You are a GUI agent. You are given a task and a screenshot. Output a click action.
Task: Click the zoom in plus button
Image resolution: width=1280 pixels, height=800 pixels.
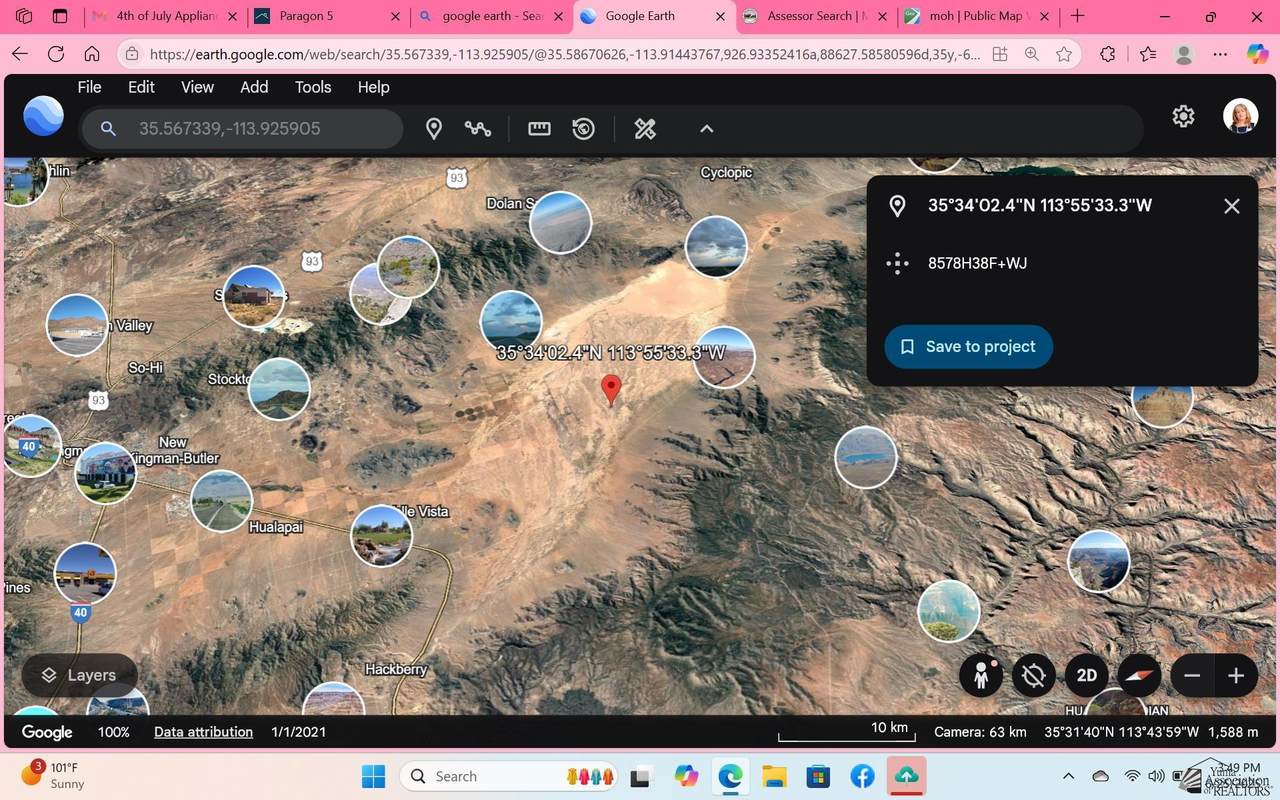click(x=1236, y=675)
